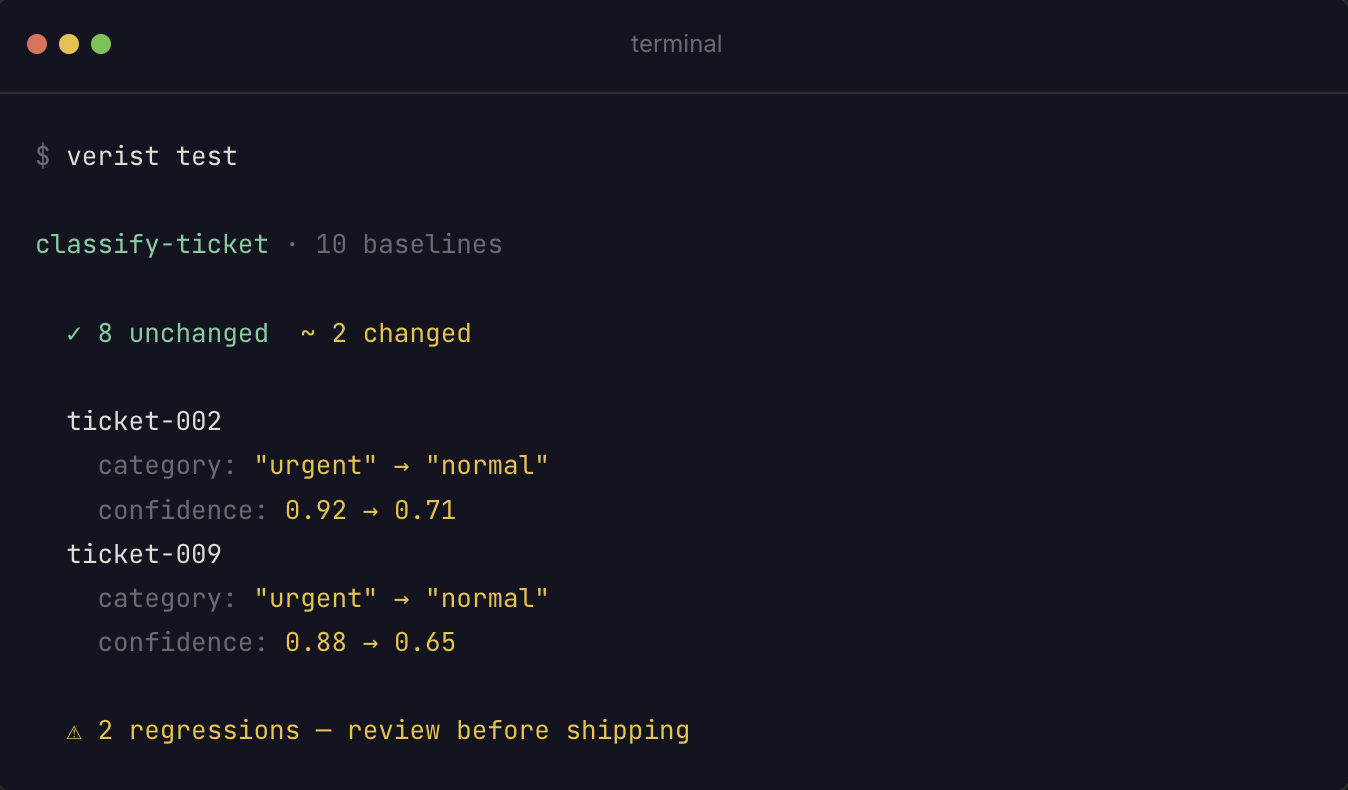Click the "verist test" command text

tap(152, 156)
